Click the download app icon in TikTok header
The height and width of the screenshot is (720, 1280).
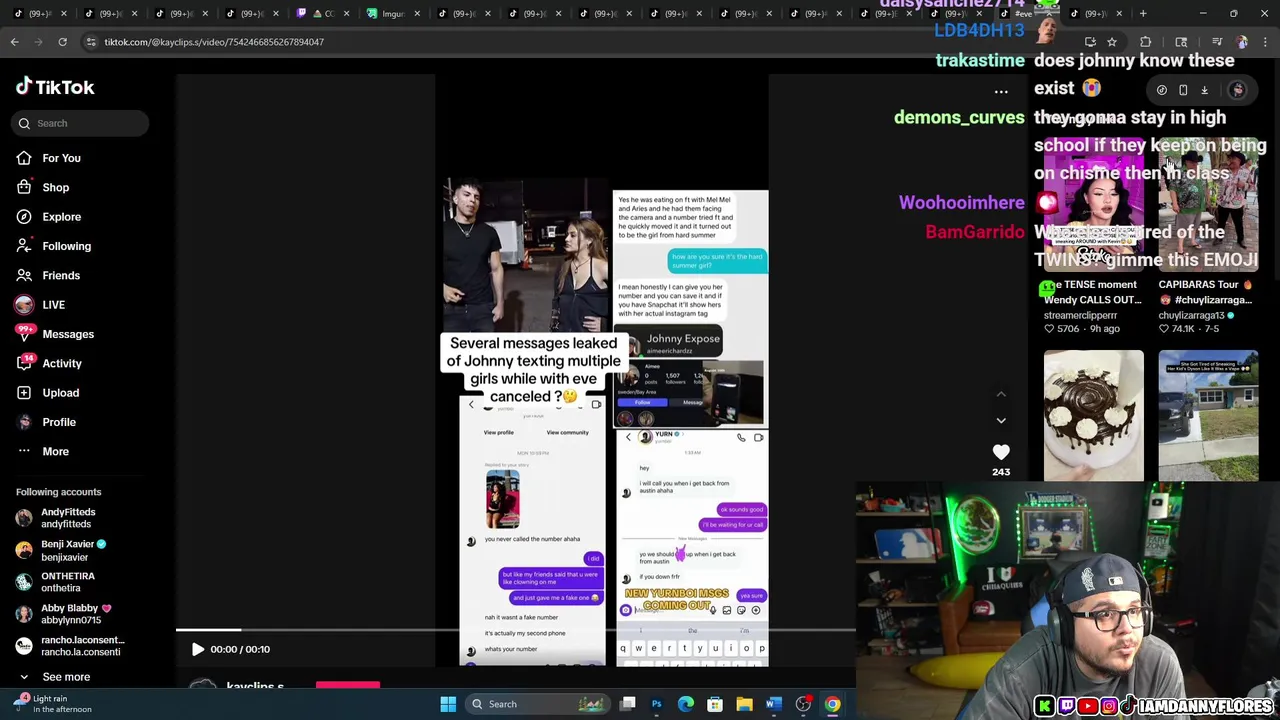pos(1204,90)
